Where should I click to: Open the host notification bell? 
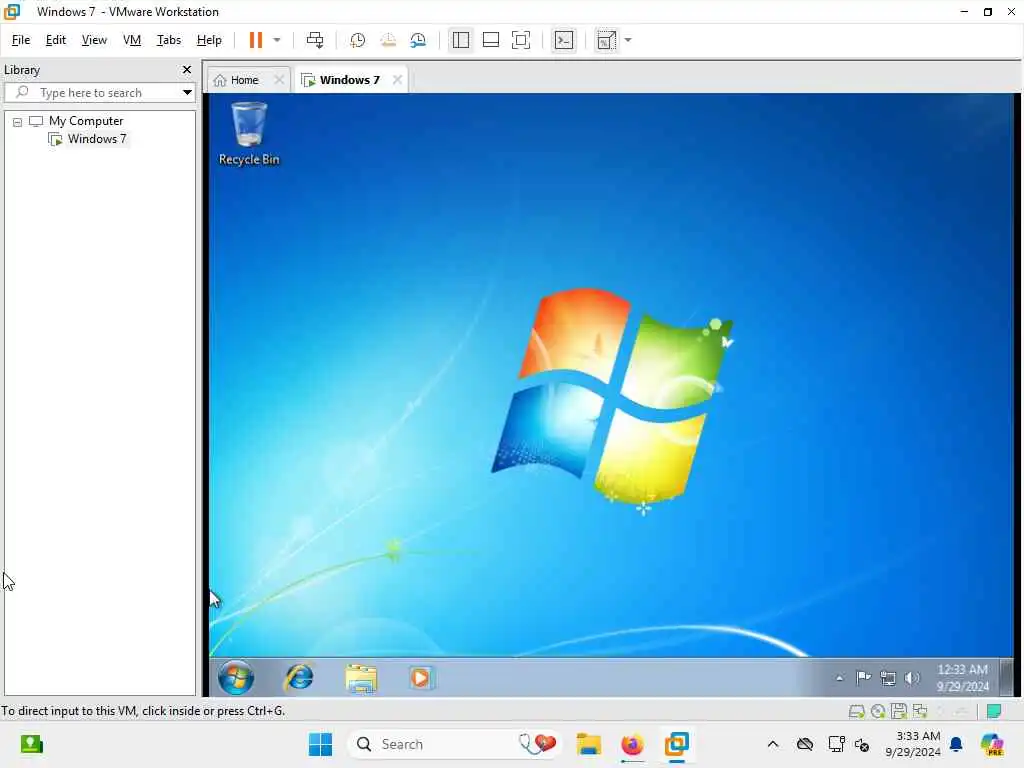click(x=956, y=744)
